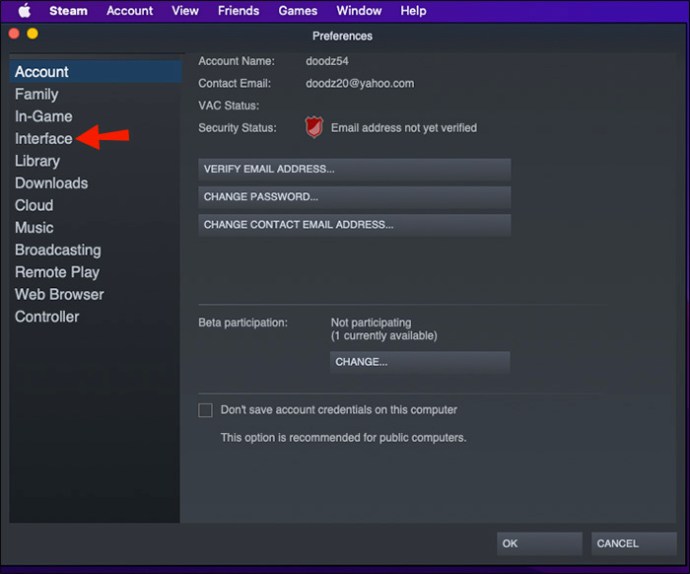Click the account name doodz54
The height and width of the screenshot is (574, 690).
[x=327, y=61]
